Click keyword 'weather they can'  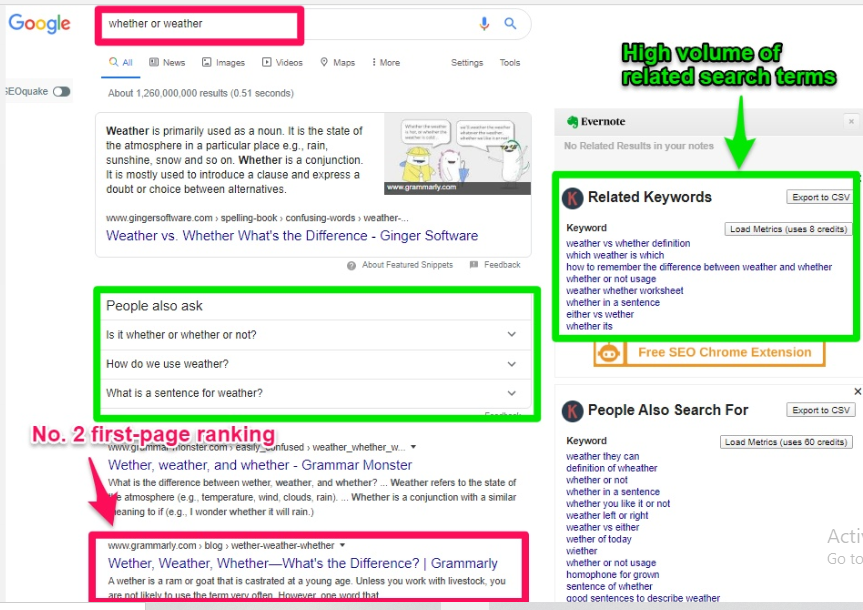point(603,456)
